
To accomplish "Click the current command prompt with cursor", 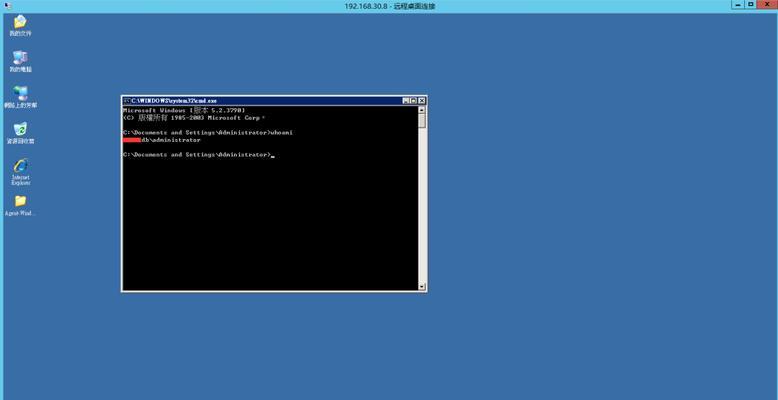I will click(198, 155).
